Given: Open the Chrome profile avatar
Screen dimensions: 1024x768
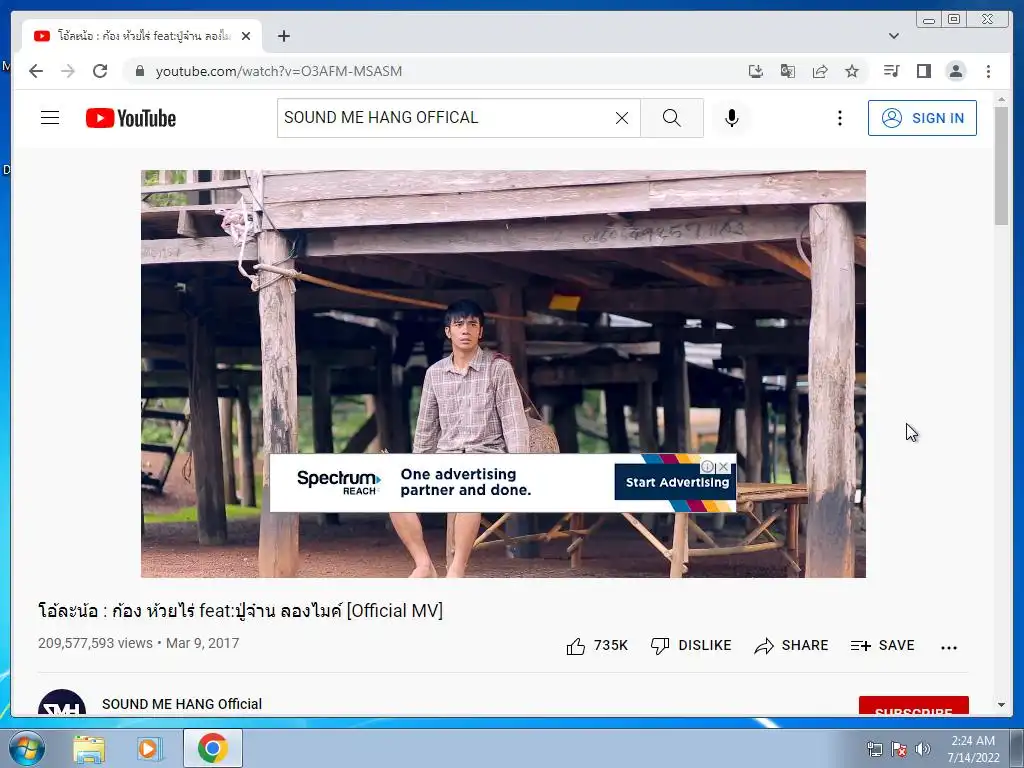Looking at the screenshot, I should 955,71.
